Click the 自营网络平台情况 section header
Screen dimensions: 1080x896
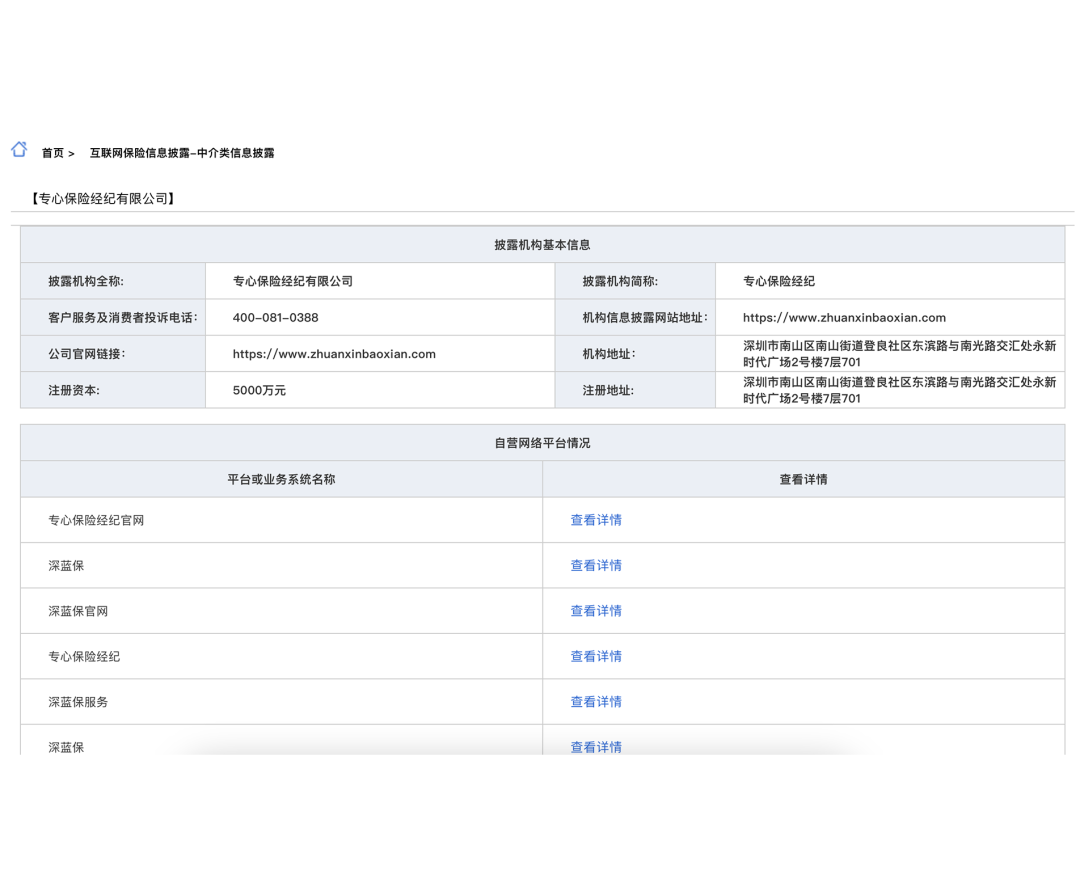[x=542, y=443]
